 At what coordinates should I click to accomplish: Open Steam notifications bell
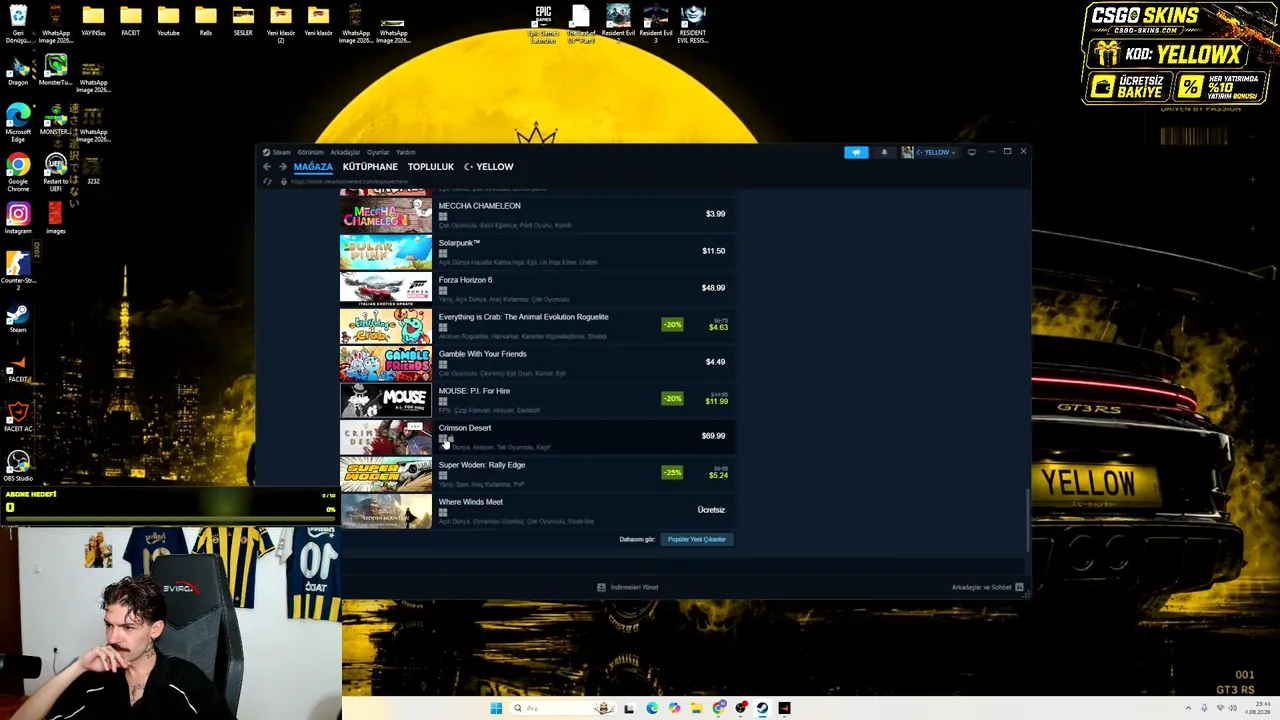click(884, 152)
